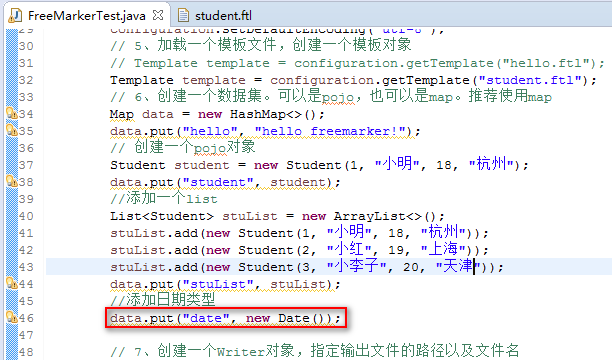Click line number 41 in the gutter
Image resolution: width=612 pixels, height=360 pixels.
[26, 233]
